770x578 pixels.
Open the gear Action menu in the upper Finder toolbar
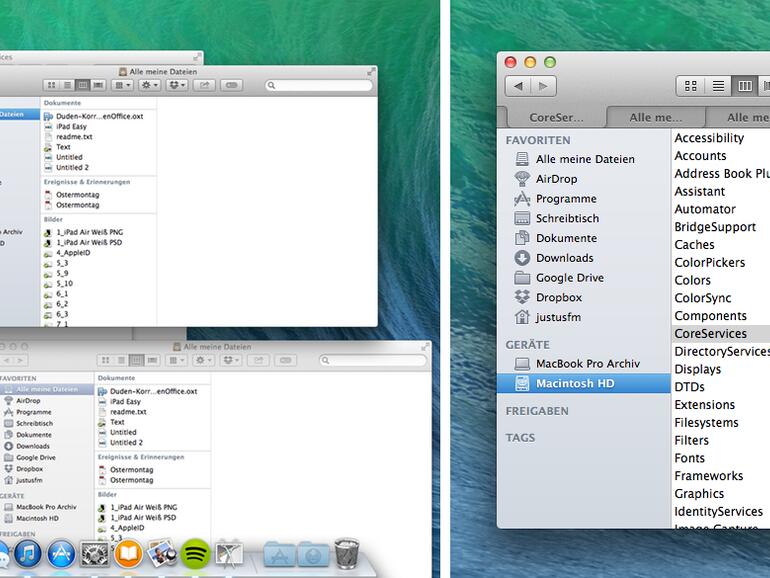click(150, 85)
